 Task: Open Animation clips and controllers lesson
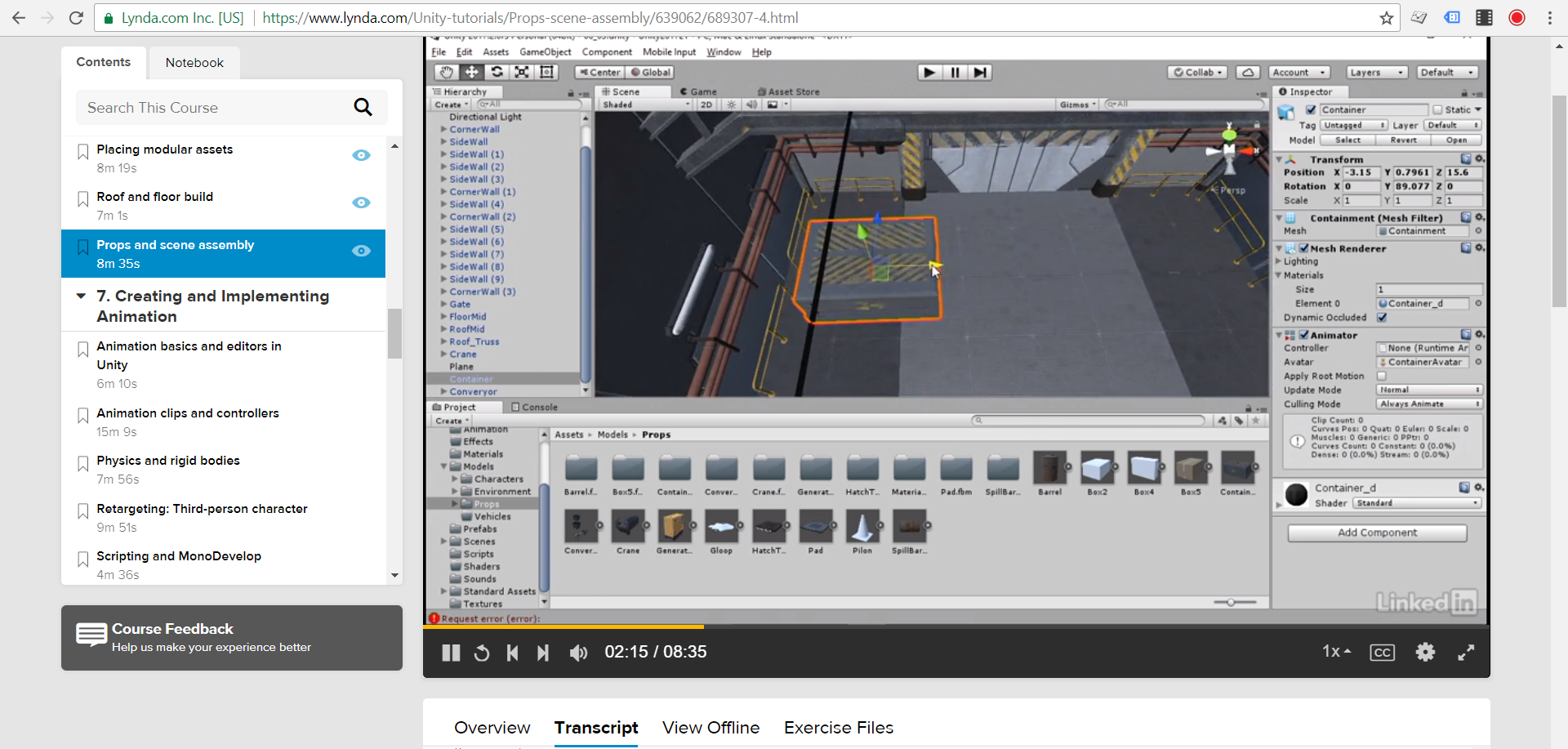[x=188, y=413]
